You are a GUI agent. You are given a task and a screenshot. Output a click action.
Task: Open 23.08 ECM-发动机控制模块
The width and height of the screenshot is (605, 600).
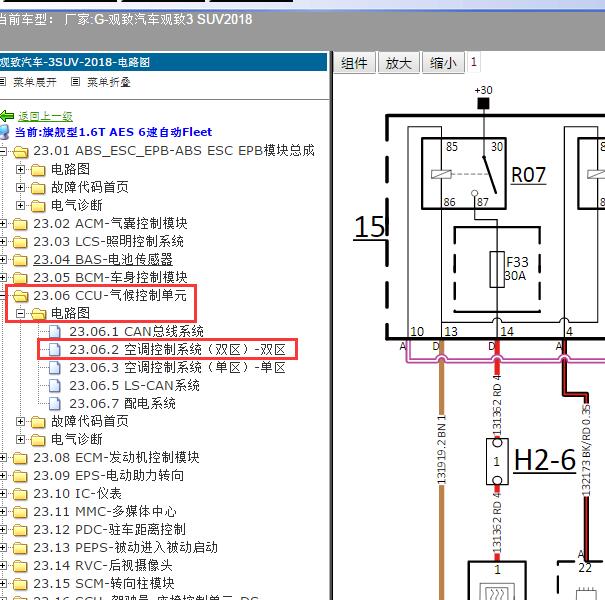point(116,457)
